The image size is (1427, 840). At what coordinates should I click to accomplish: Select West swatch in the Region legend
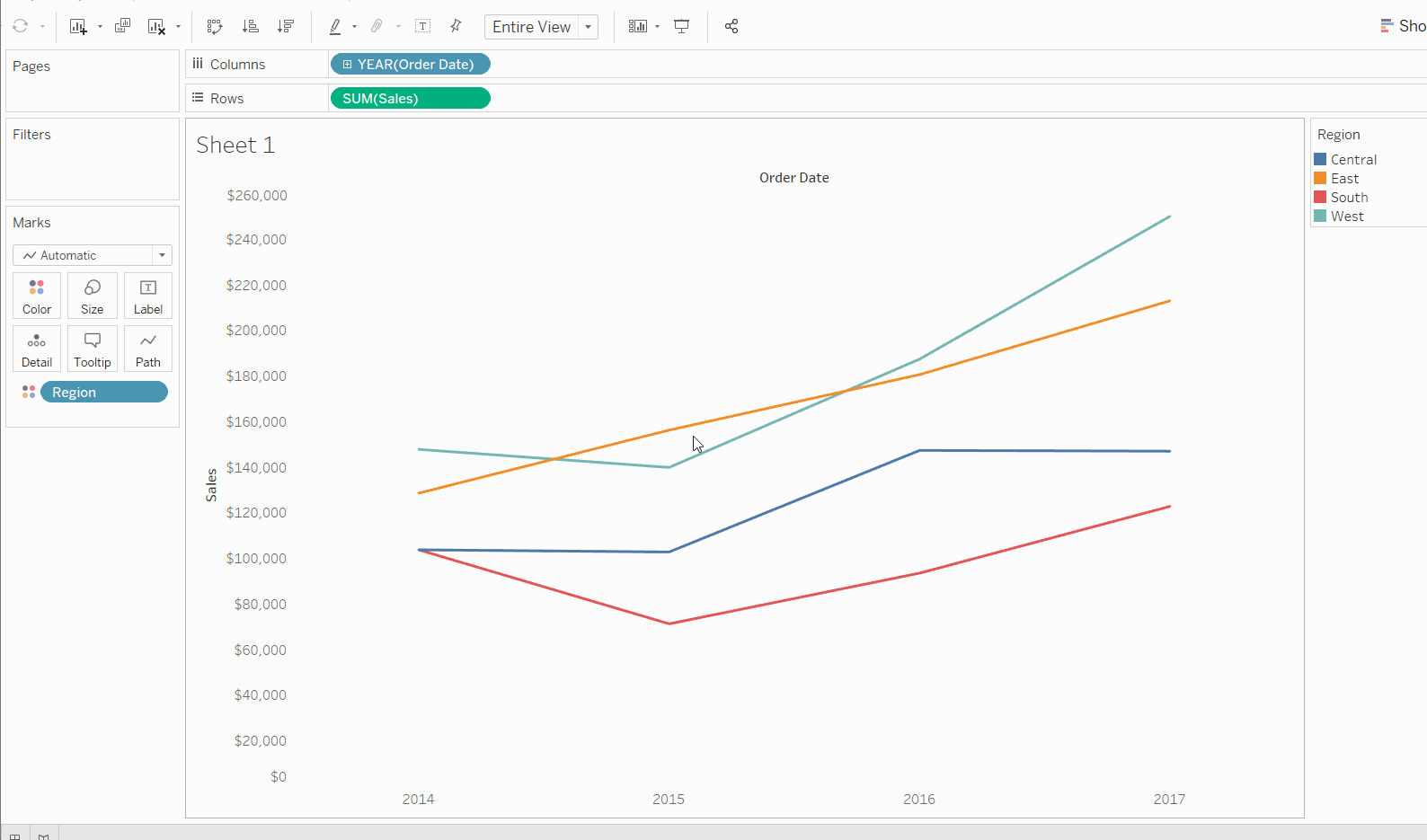tap(1320, 216)
